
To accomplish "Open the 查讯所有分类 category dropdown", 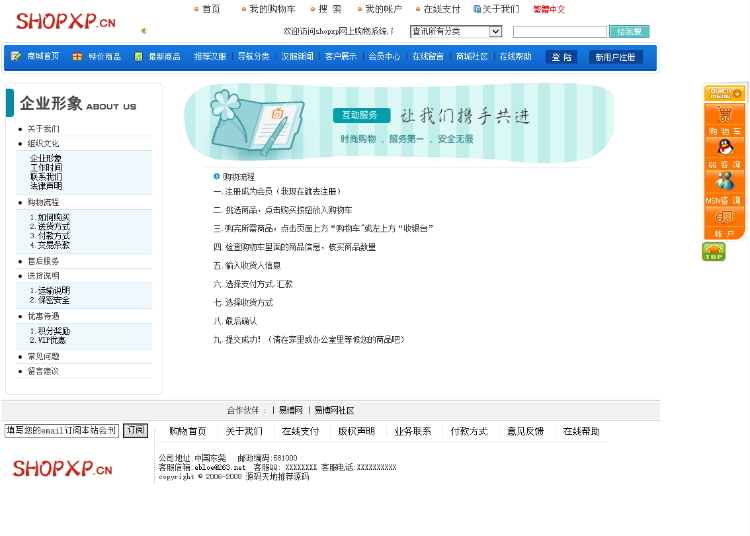I will [456, 32].
